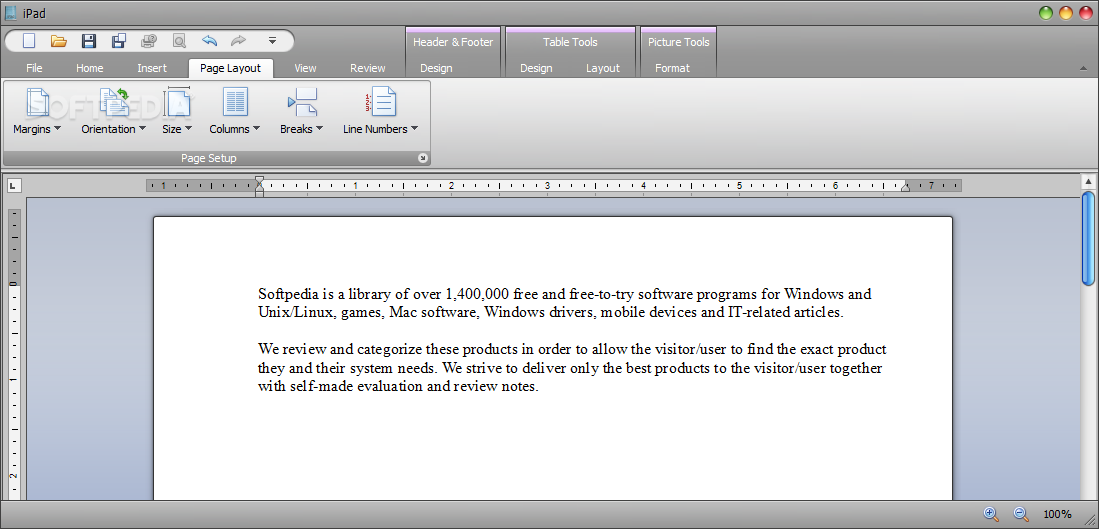This screenshot has width=1099, height=529.
Task: Open the Line Numbers dropdown
Action: (x=381, y=111)
